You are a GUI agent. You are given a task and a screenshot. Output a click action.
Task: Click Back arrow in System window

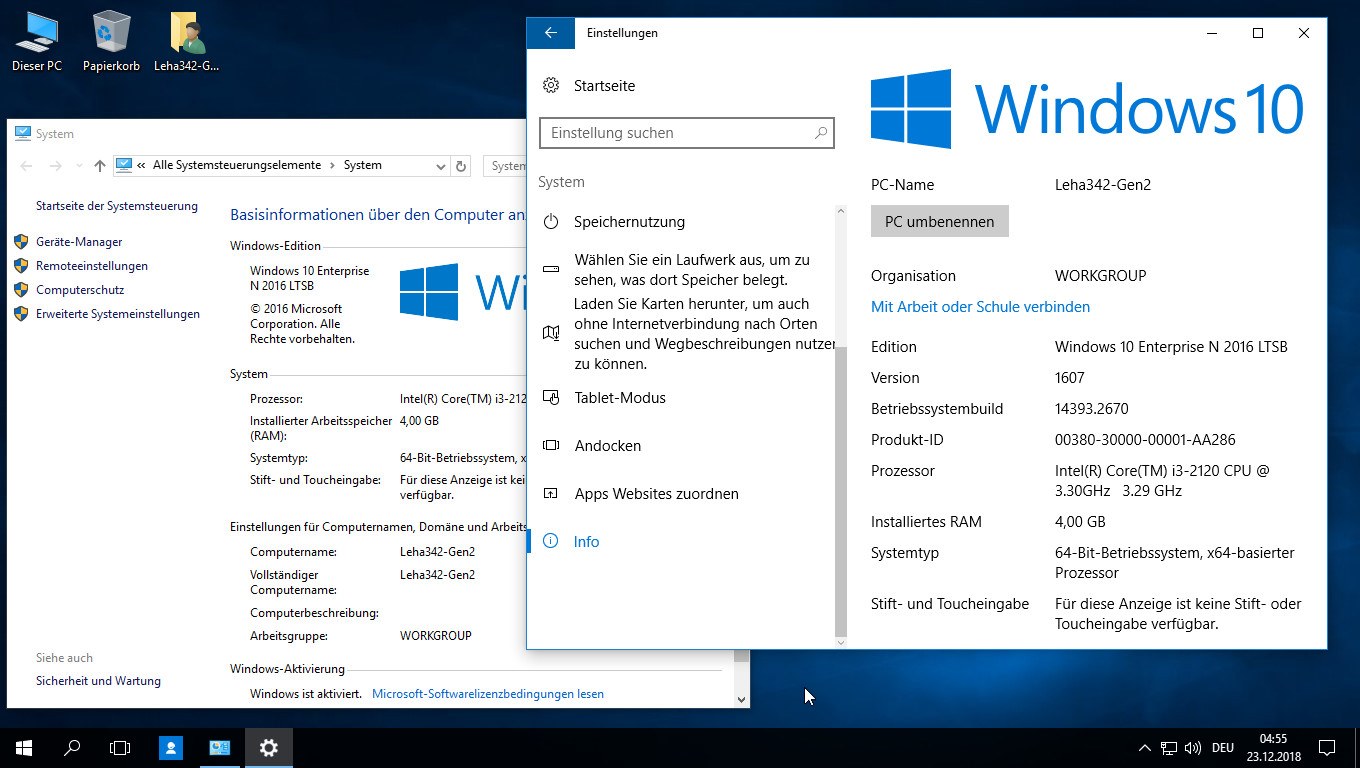click(x=27, y=166)
